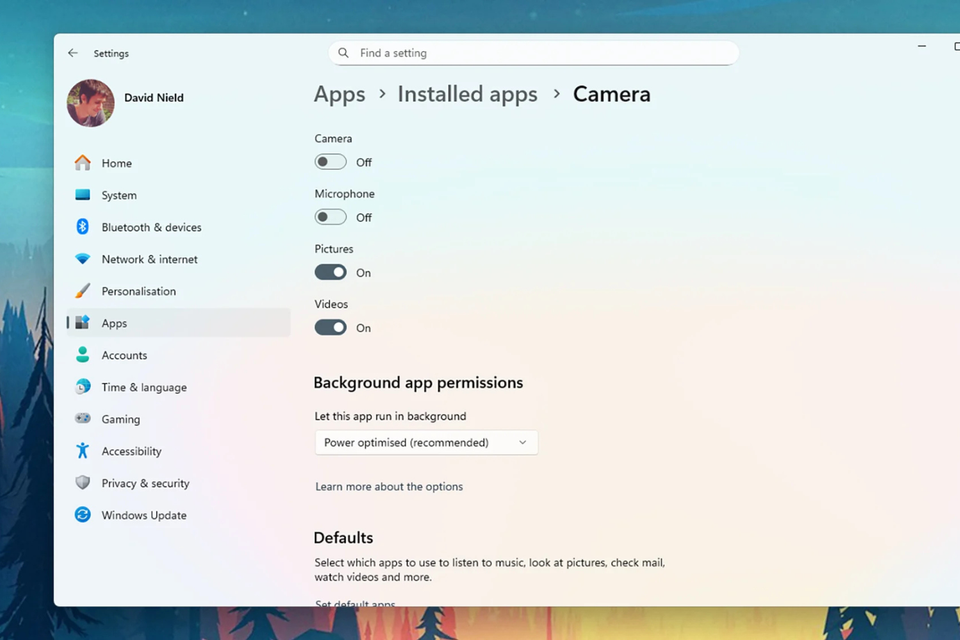Click the back arrow beside Settings
Screen dimensions: 960x640
pyautogui.click(x=73, y=53)
